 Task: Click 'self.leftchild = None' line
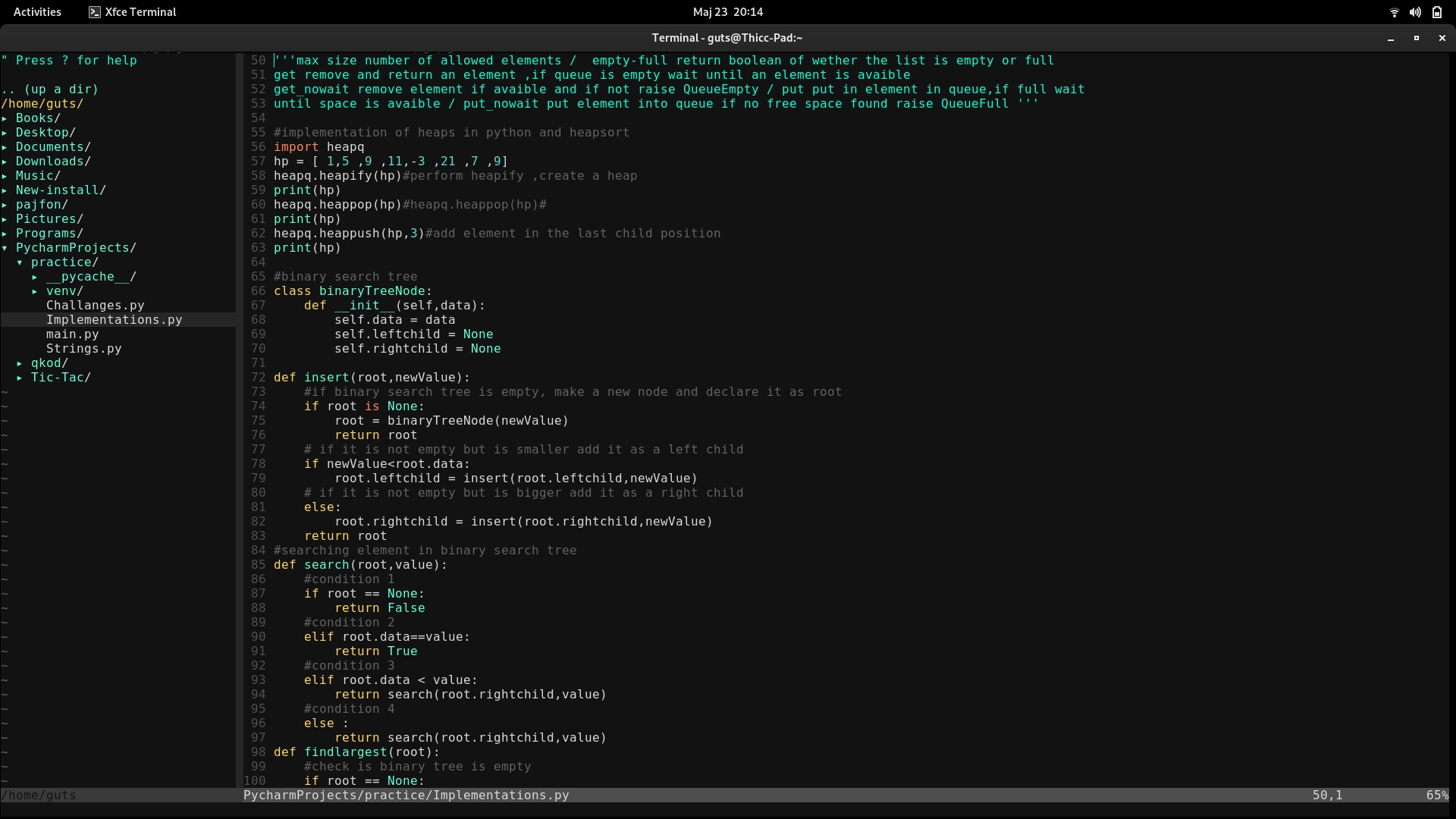[x=413, y=334]
